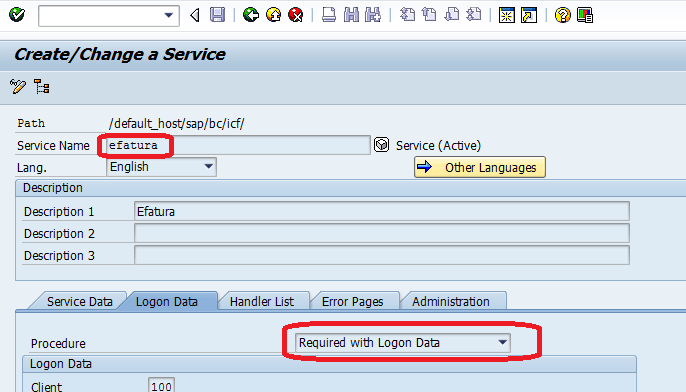Collapse command field with triangle icon

(x=195, y=15)
